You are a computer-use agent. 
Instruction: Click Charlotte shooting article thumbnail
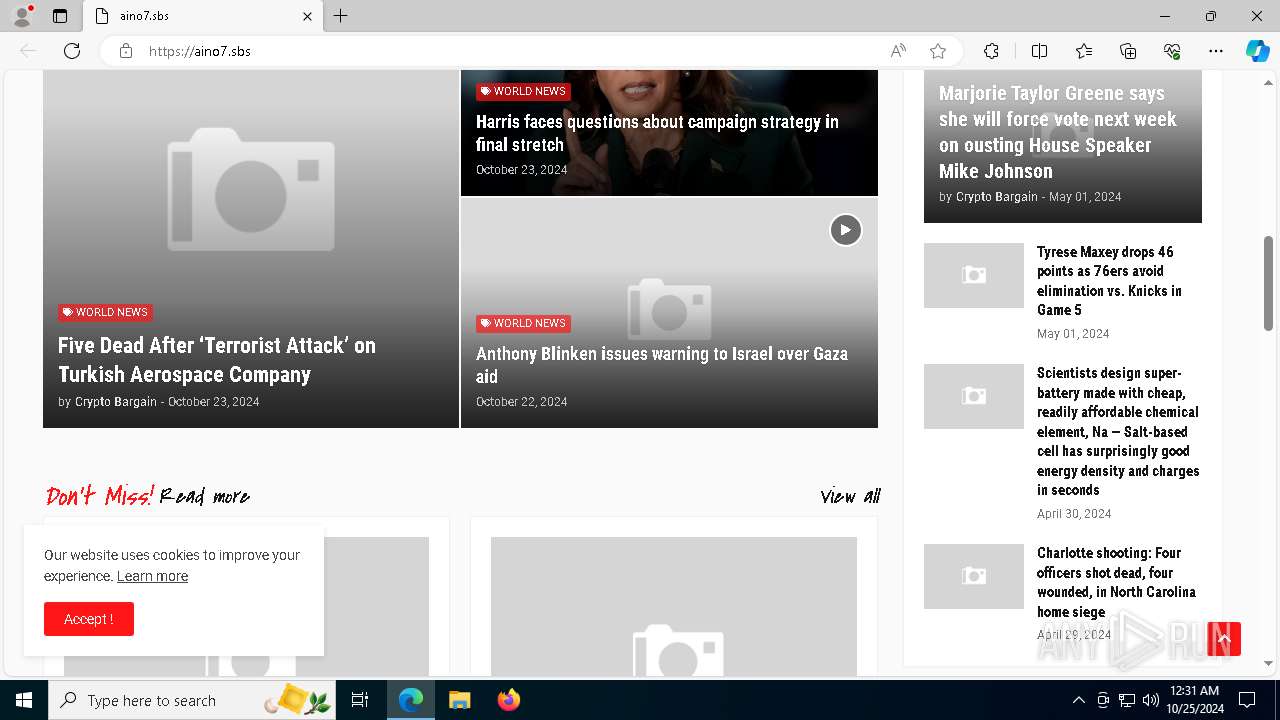pos(974,576)
